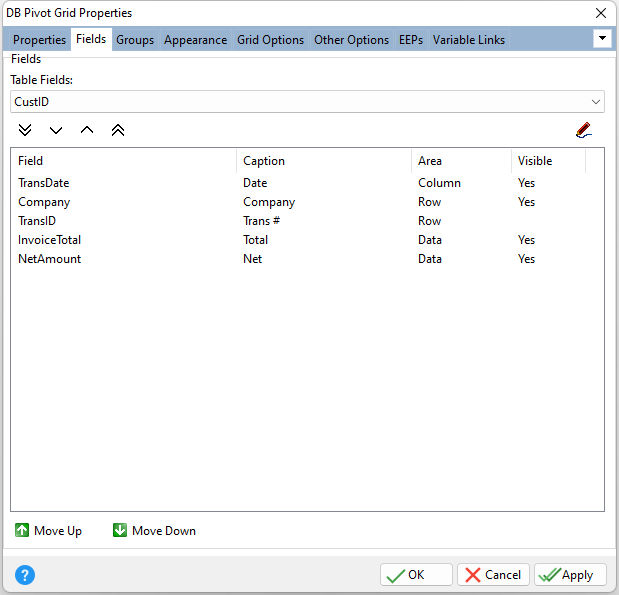
Task: Click the single chevron up remove icon
Action: [x=87, y=130]
